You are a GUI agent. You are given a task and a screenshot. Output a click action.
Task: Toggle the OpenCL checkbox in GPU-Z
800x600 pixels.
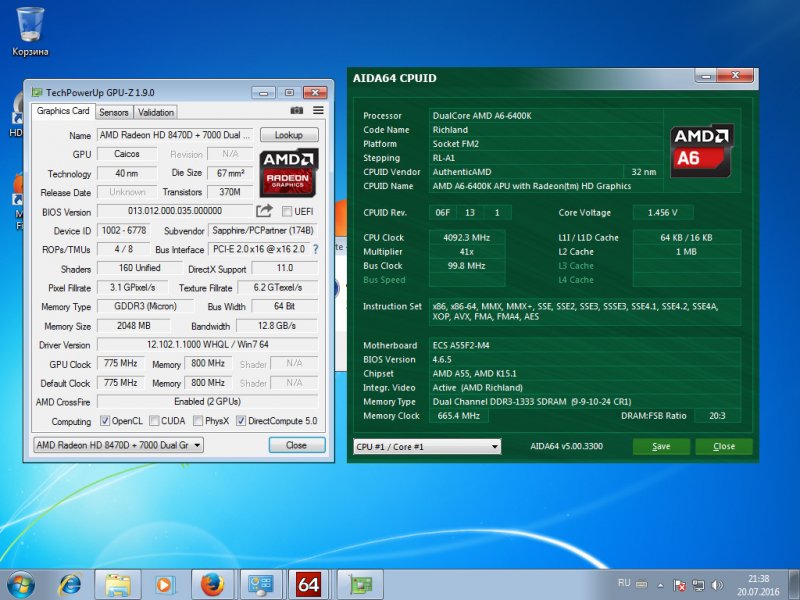click(107, 422)
